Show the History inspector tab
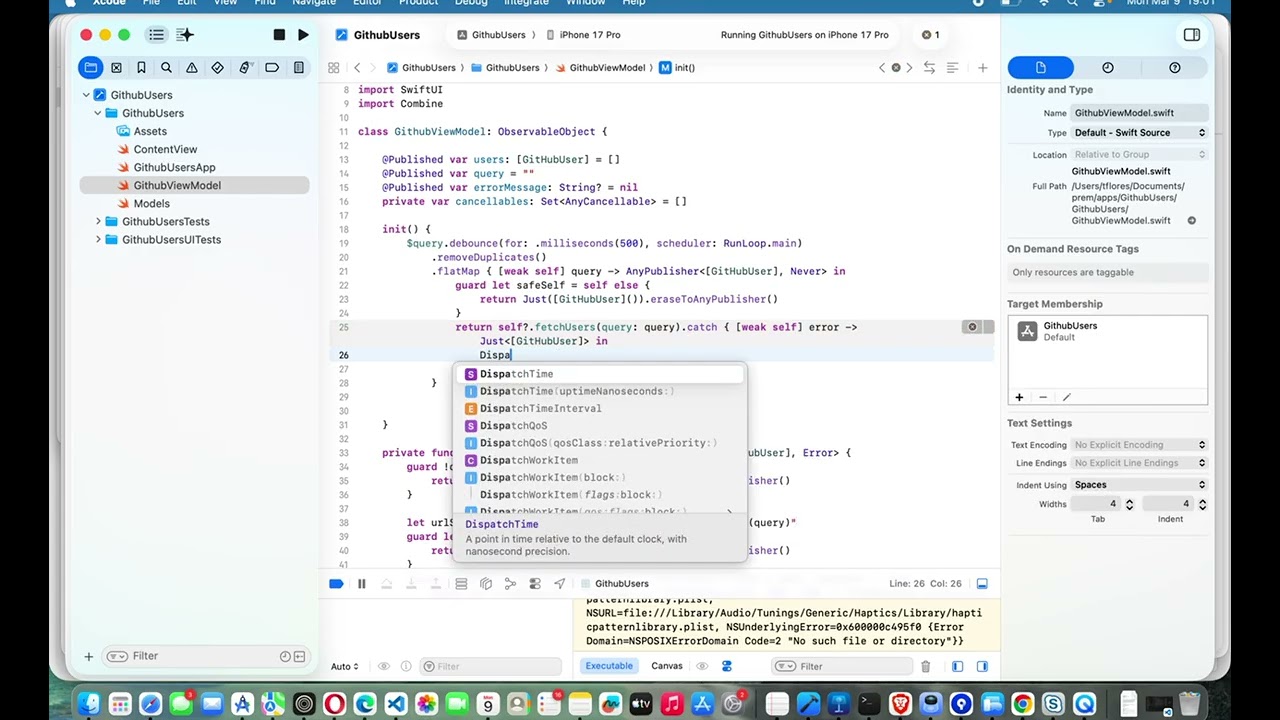The width and height of the screenshot is (1280, 720). 1108,68
